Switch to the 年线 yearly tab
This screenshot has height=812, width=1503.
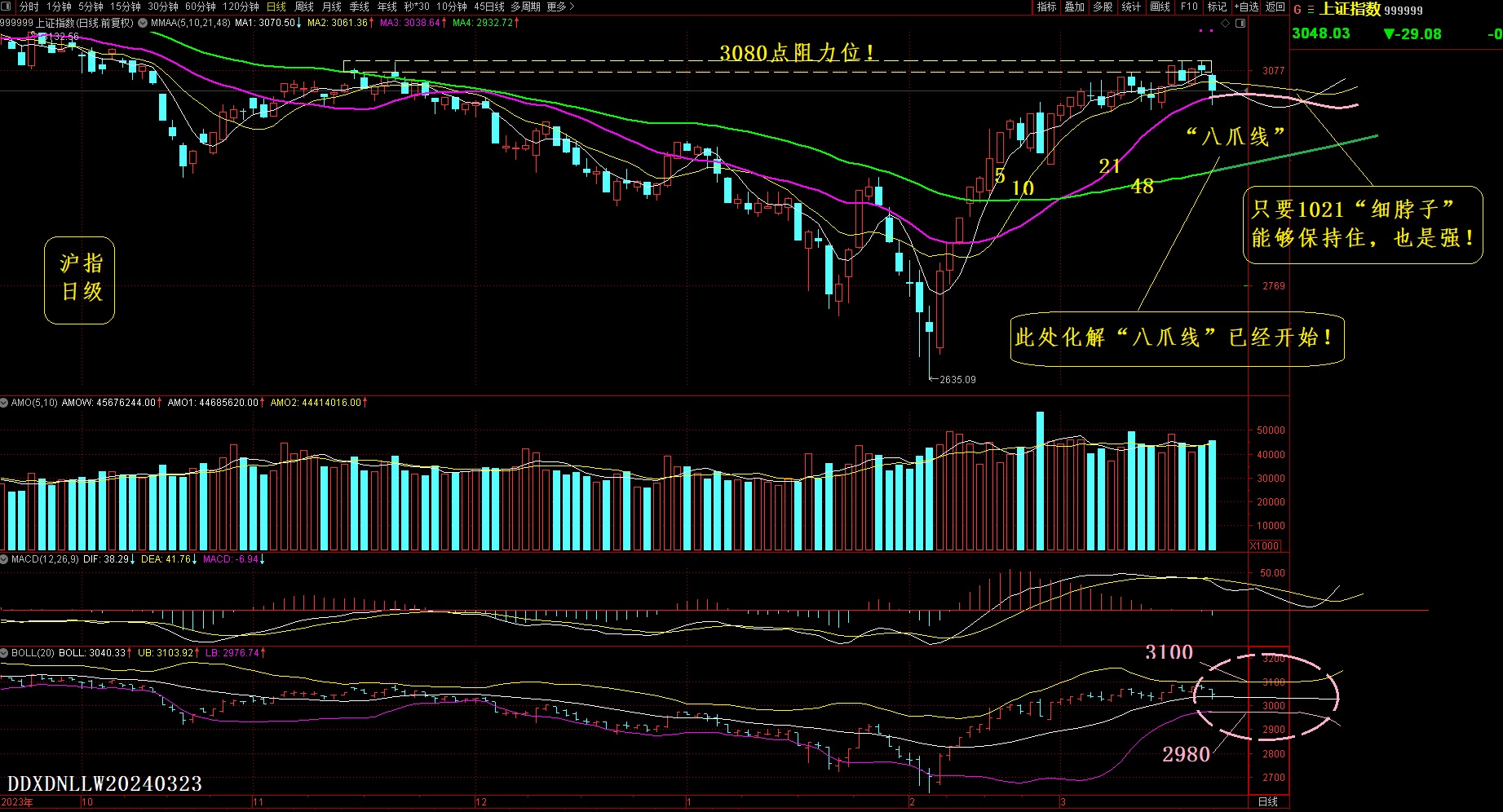[387, 7]
